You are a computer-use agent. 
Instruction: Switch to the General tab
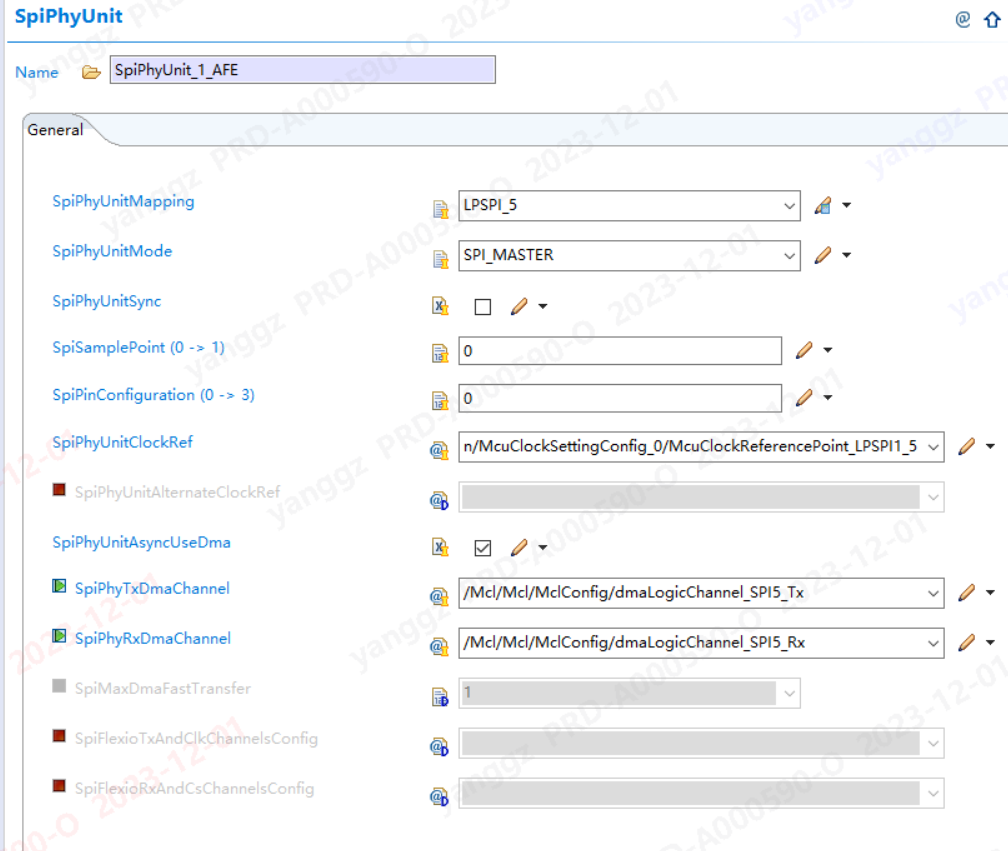(55, 130)
